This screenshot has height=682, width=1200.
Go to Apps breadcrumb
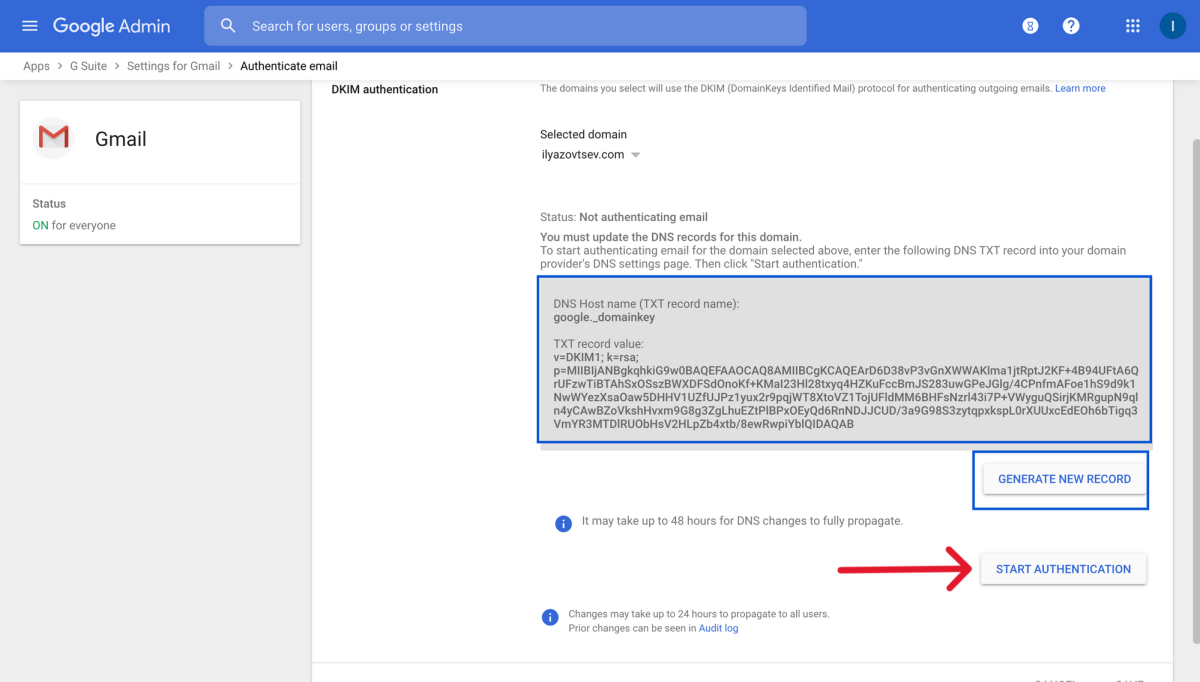[x=37, y=66]
